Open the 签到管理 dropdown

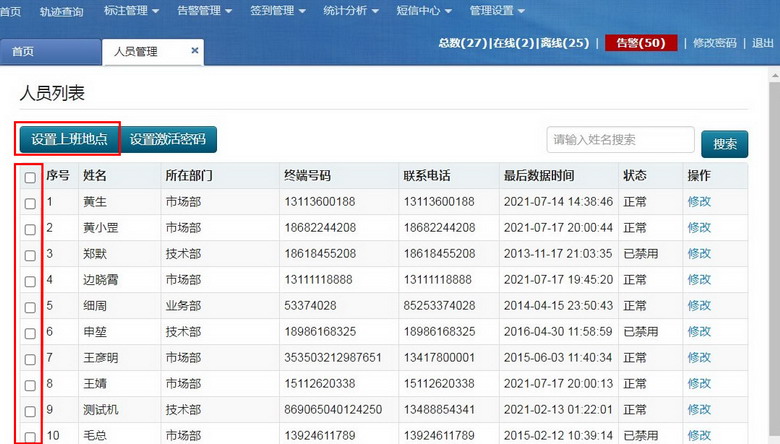pos(278,10)
